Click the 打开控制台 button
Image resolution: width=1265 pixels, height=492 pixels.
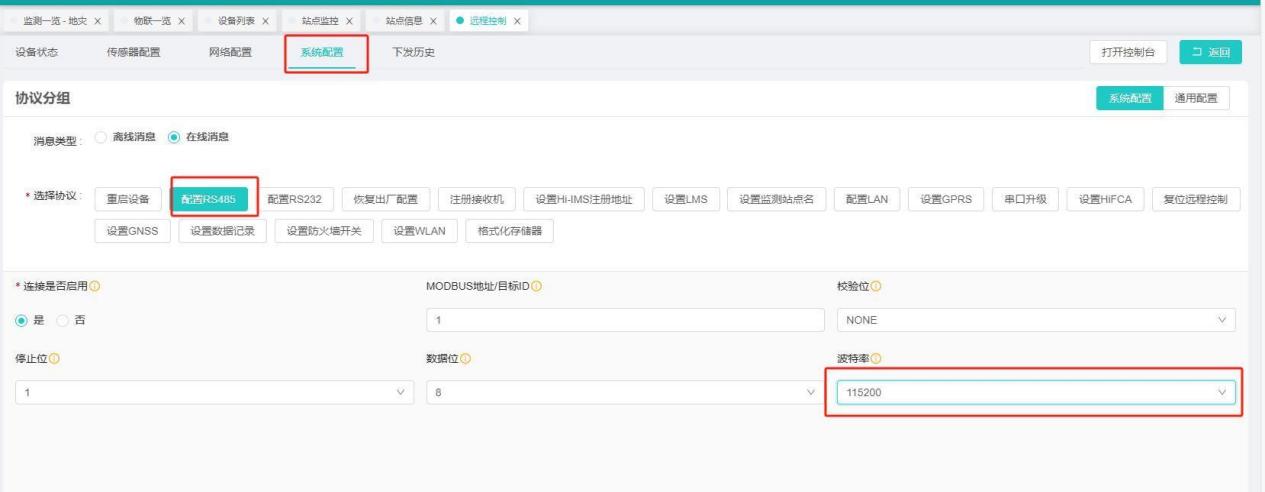(1128, 53)
